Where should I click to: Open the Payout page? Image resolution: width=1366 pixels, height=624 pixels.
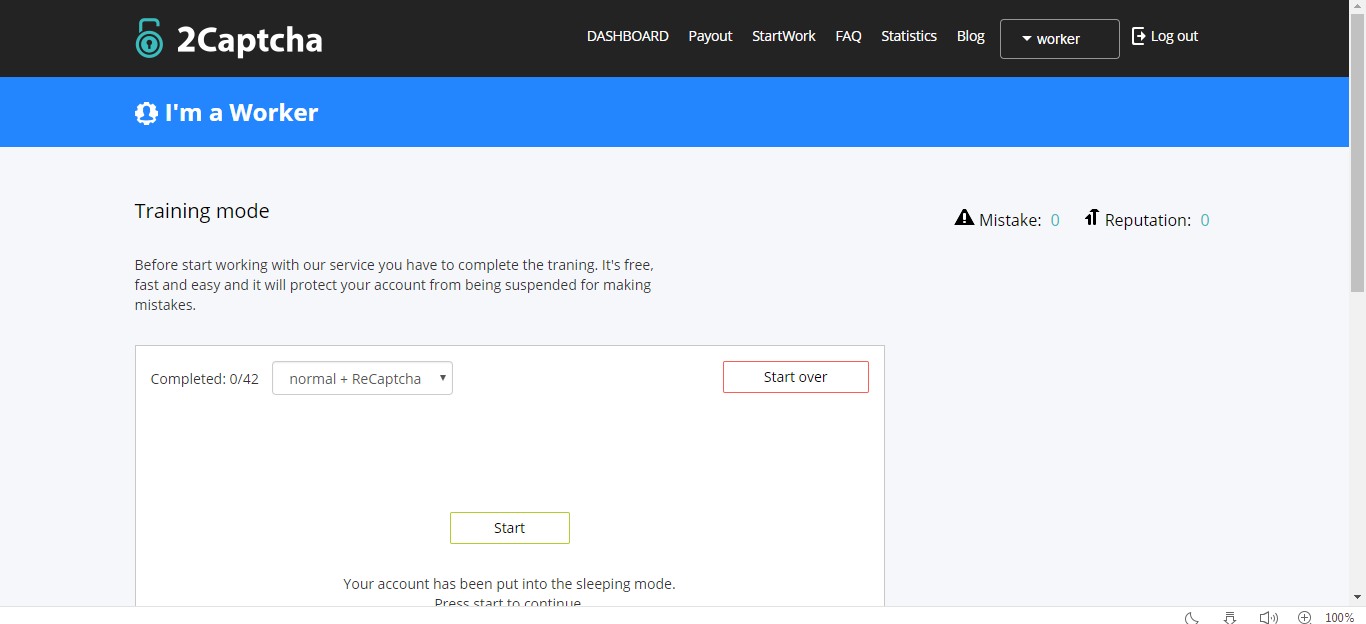(710, 36)
